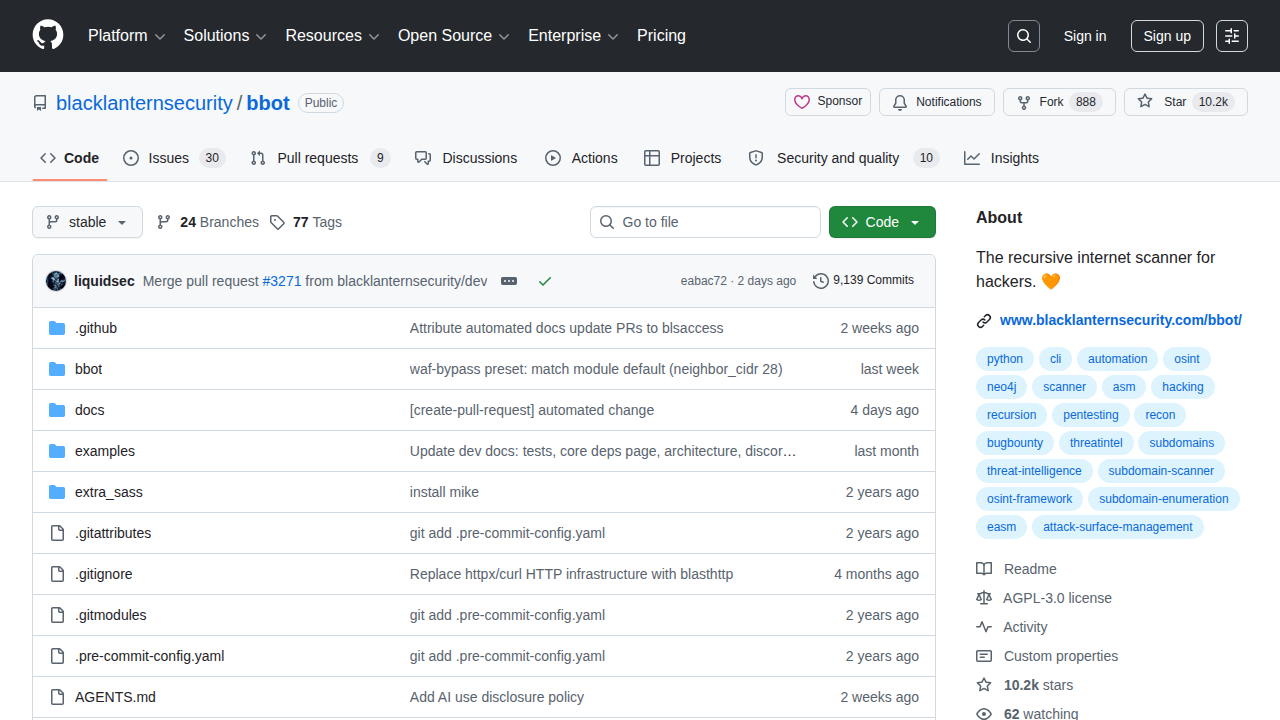Select the python topic tag
Screen dimensions: 1280x720
[x=1005, y=359]
